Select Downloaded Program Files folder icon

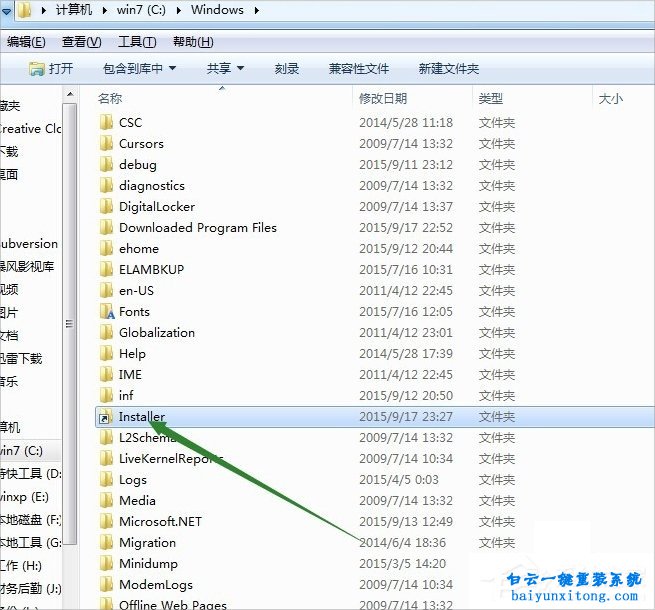(x=106, y=227)
